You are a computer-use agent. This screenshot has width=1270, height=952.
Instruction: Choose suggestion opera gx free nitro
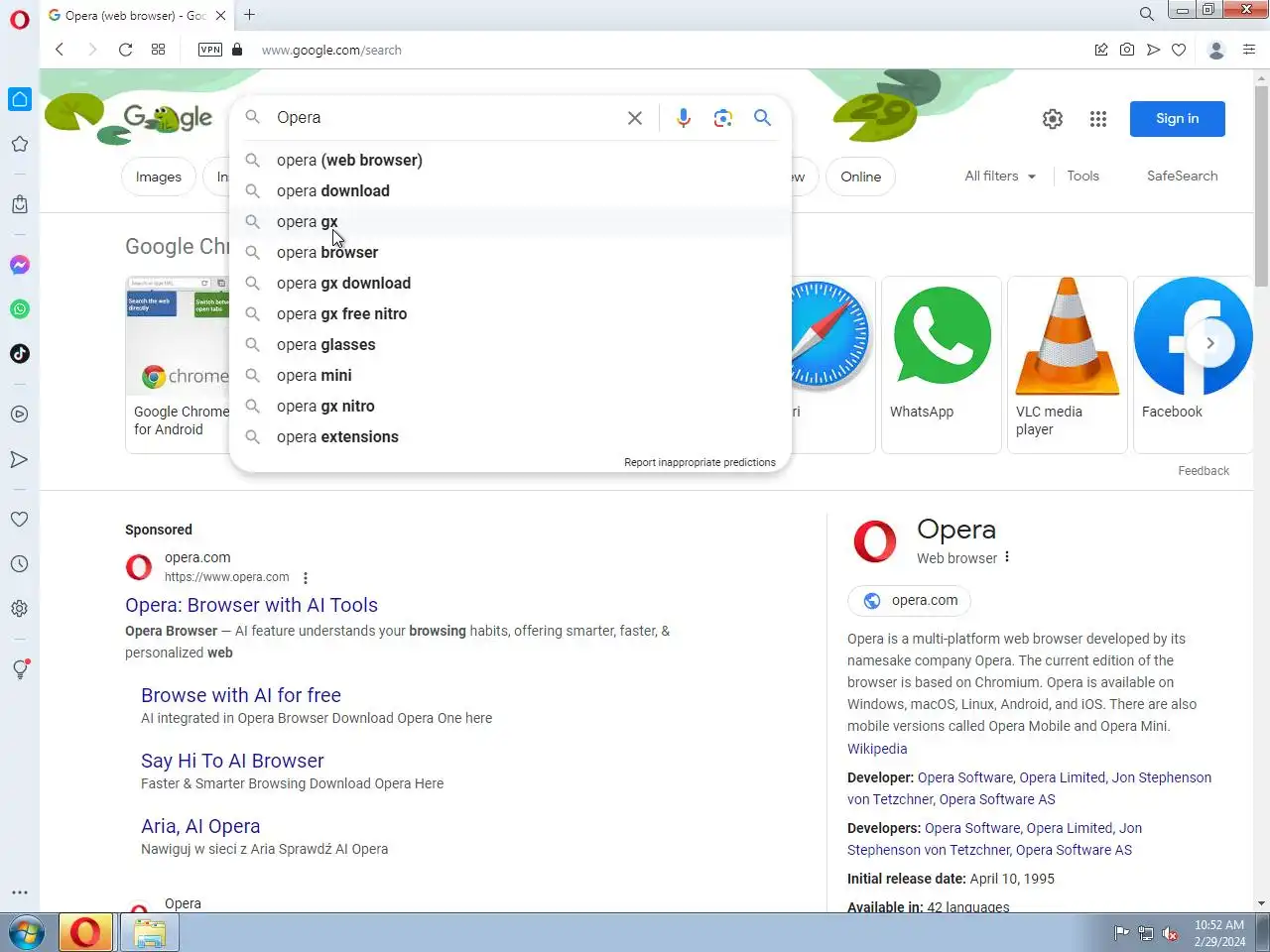pyautogui.click(x=510, y=313)
